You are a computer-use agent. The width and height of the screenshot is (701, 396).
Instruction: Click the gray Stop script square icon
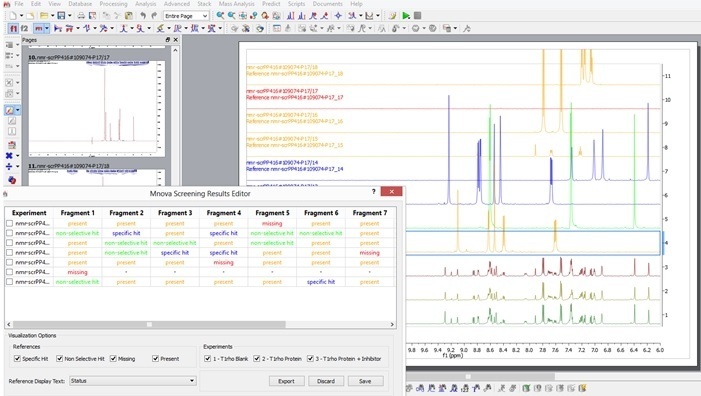click(x=417, y=16)
